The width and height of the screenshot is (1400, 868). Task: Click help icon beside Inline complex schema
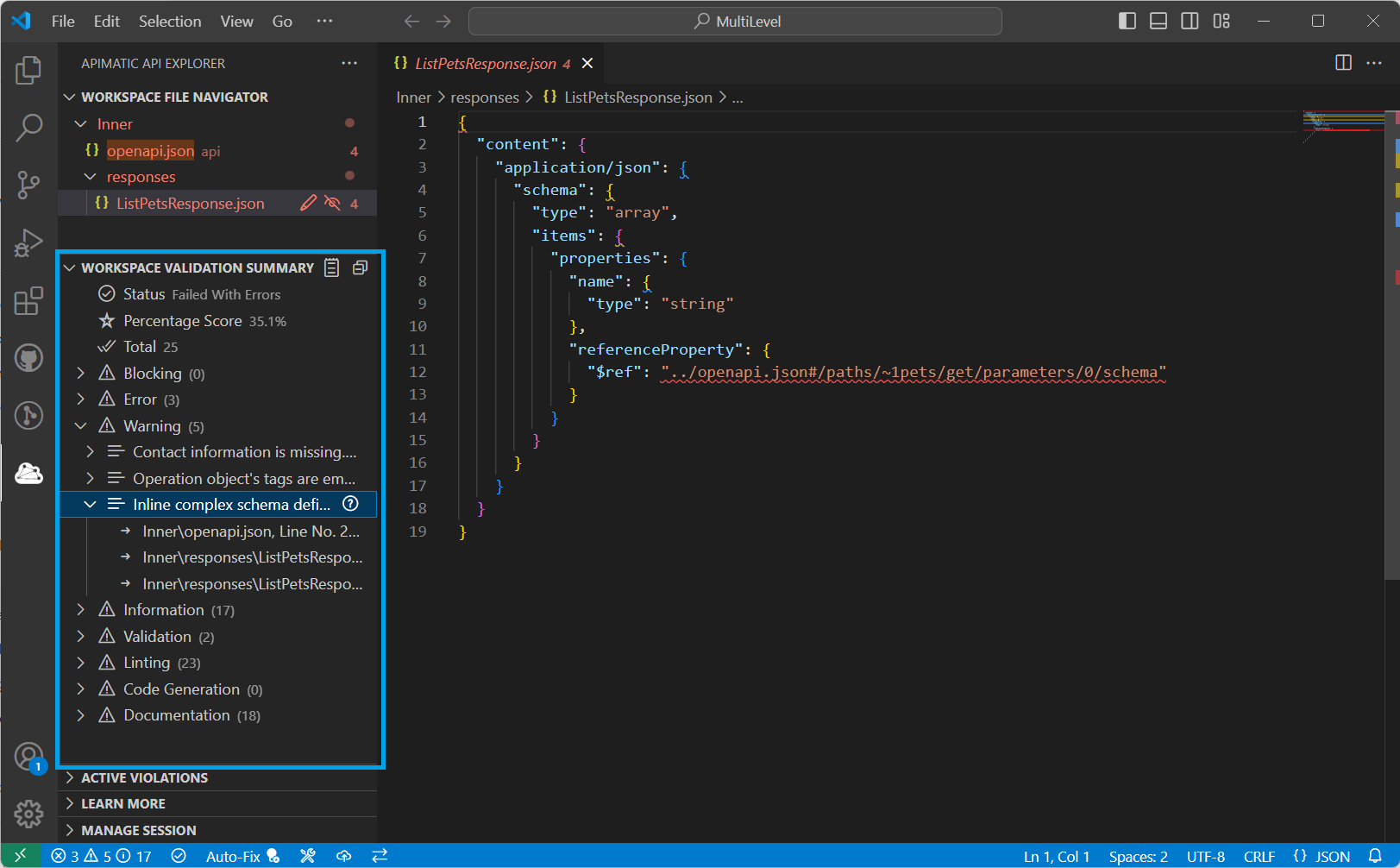pos(350,504)
